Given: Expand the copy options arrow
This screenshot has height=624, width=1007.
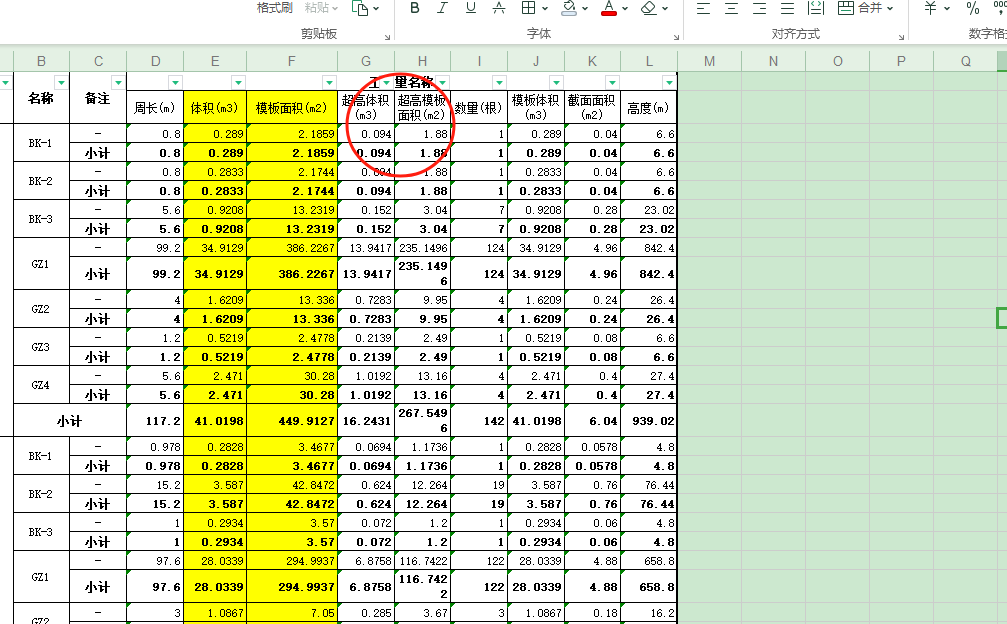Looking at the screenshot, I should [376, 8].
